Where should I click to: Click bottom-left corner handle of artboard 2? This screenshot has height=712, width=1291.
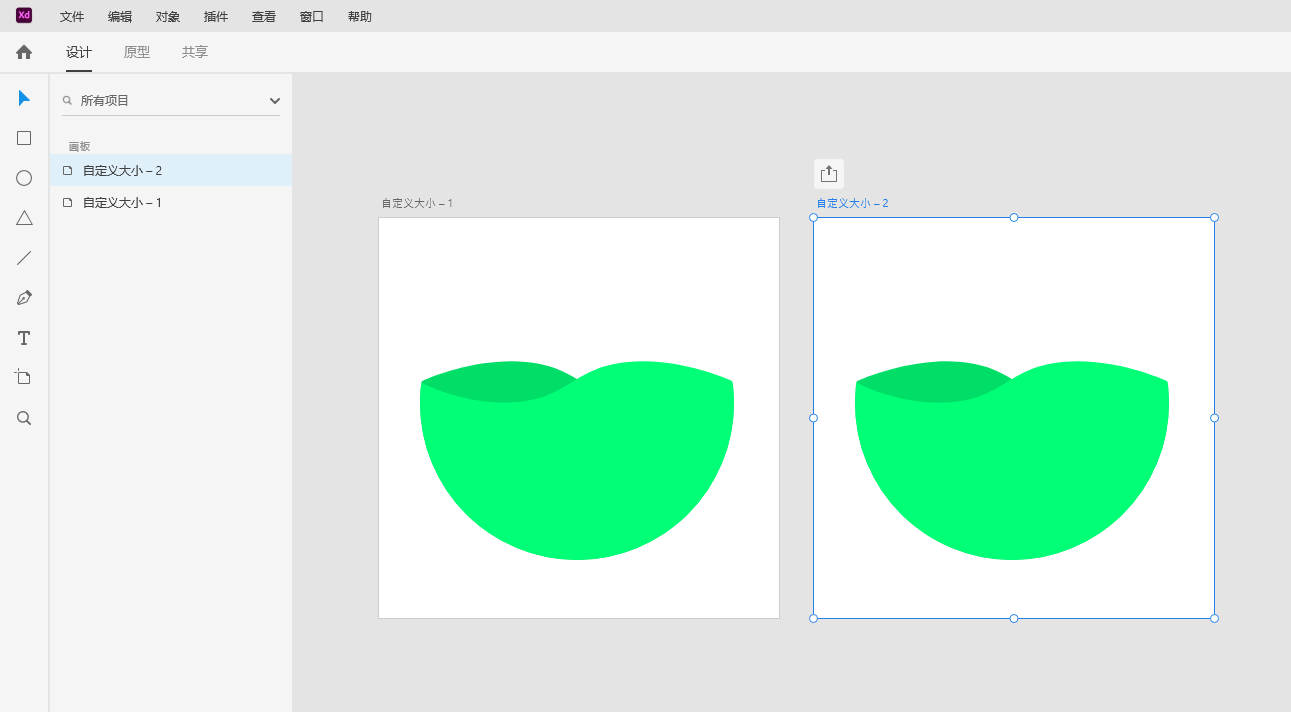pyautogui.click(x=813, y=618)
